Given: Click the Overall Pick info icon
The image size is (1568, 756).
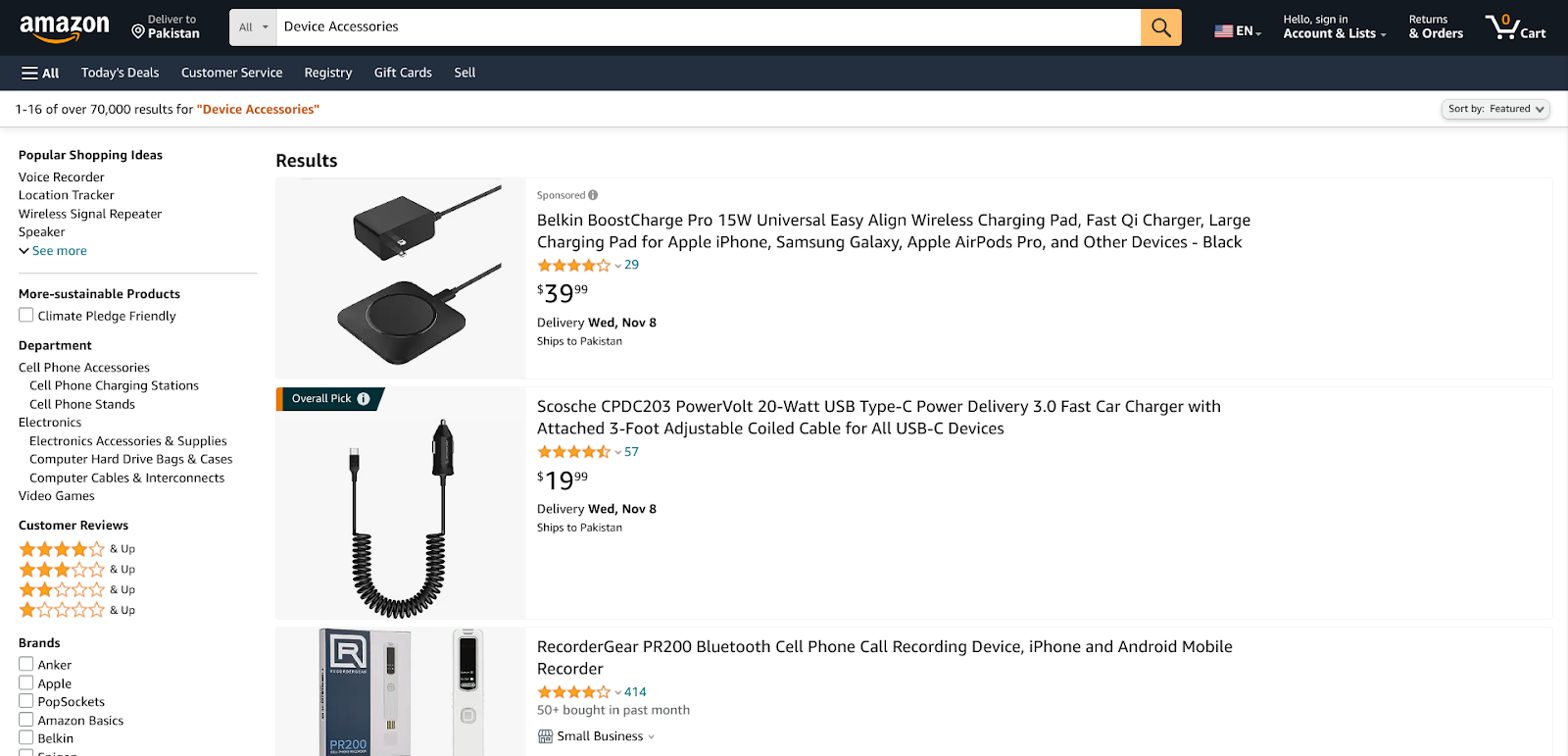Looking at the screenshot, I should 364,399.
